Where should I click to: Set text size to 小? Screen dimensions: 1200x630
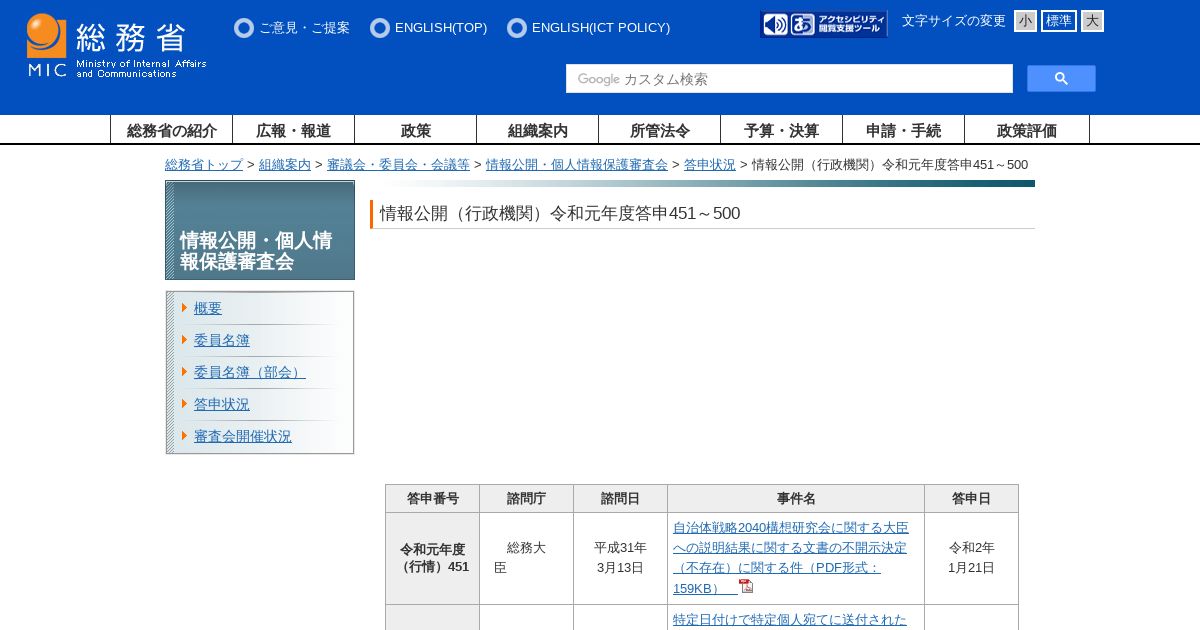pos(1025,21)
